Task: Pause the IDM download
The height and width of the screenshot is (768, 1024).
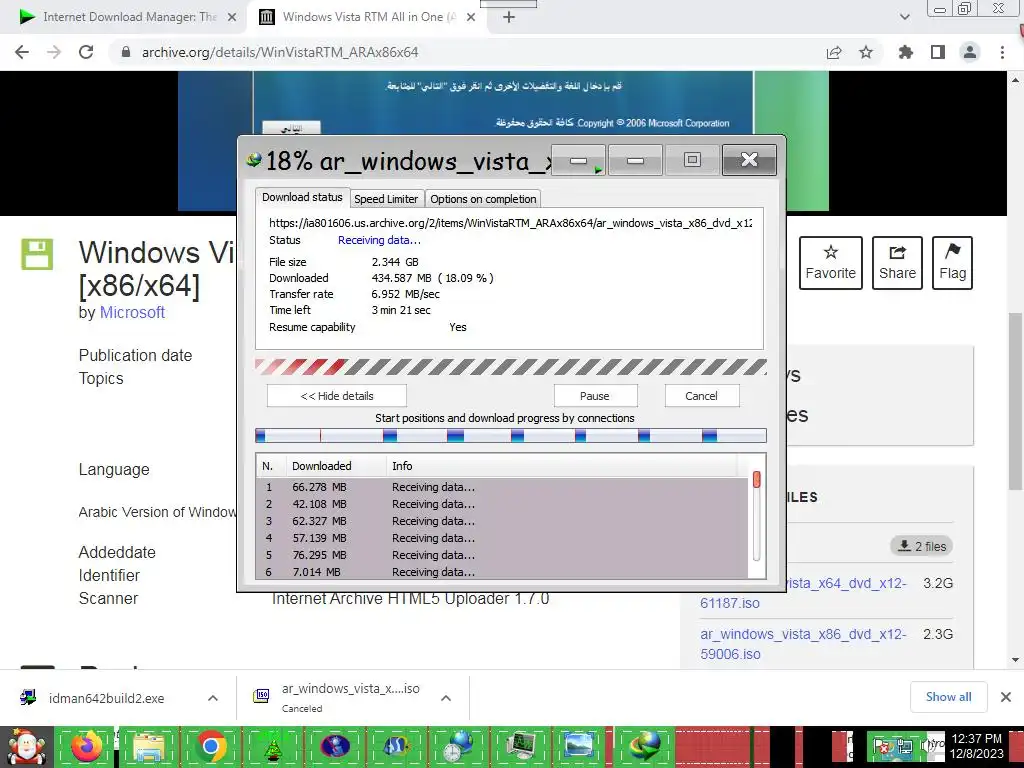Action: pos(595,396)
